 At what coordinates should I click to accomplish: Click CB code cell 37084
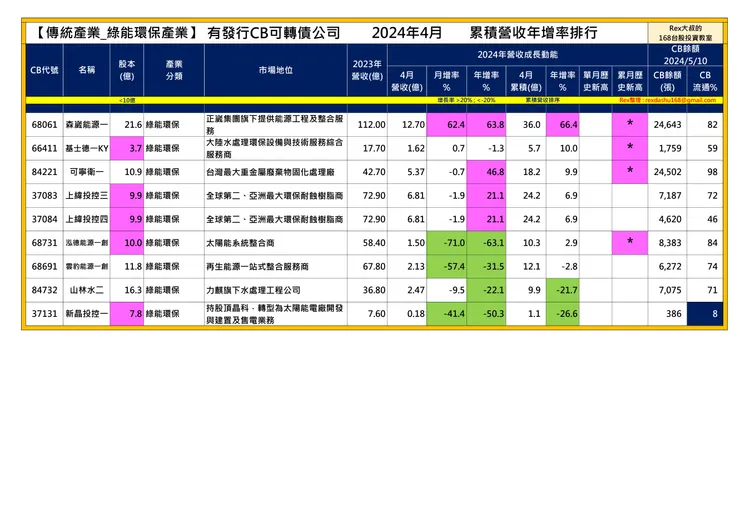click(x=44, y=219)
